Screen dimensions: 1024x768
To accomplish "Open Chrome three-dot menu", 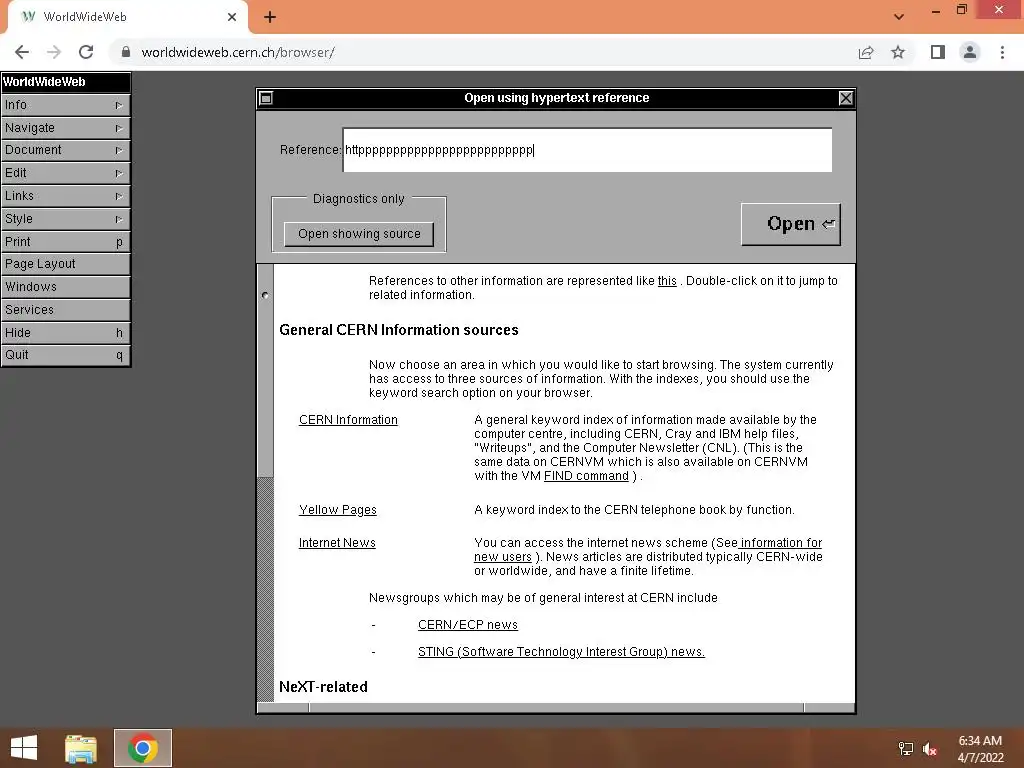I will 1002,52.
